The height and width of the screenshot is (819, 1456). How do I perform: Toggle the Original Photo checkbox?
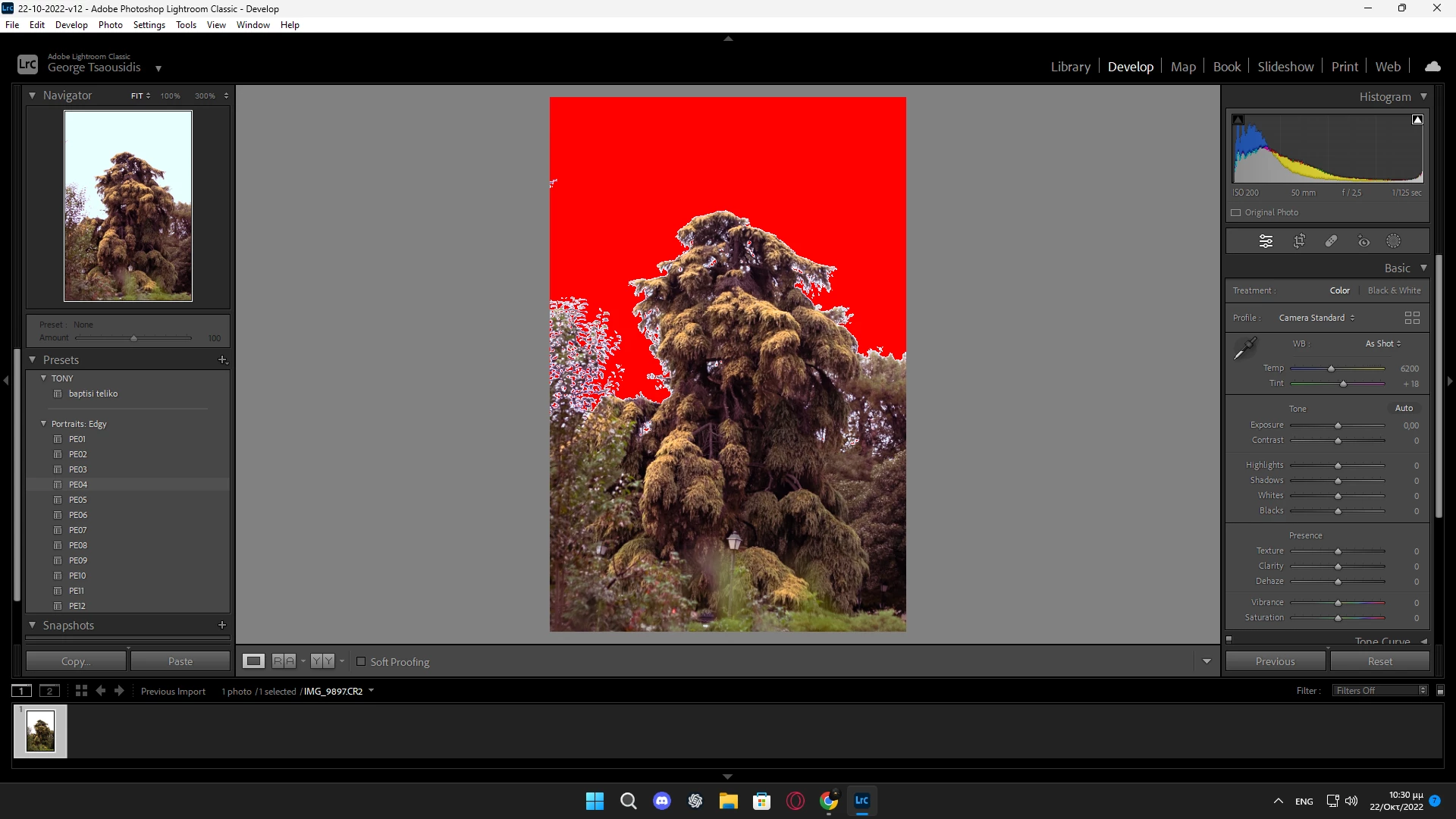pos(1236,213)
